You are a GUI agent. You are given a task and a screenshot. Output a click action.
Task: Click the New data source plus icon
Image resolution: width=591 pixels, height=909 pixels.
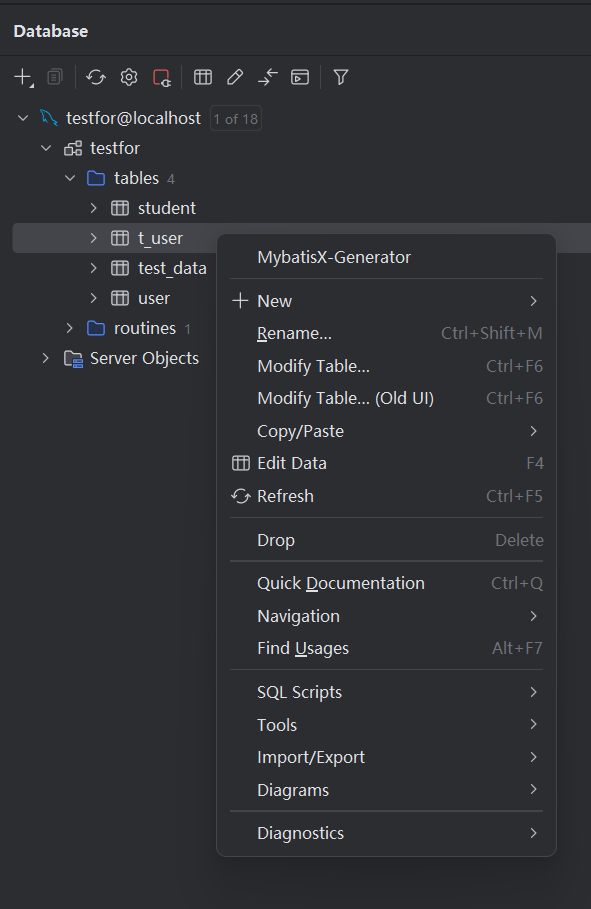23,77
